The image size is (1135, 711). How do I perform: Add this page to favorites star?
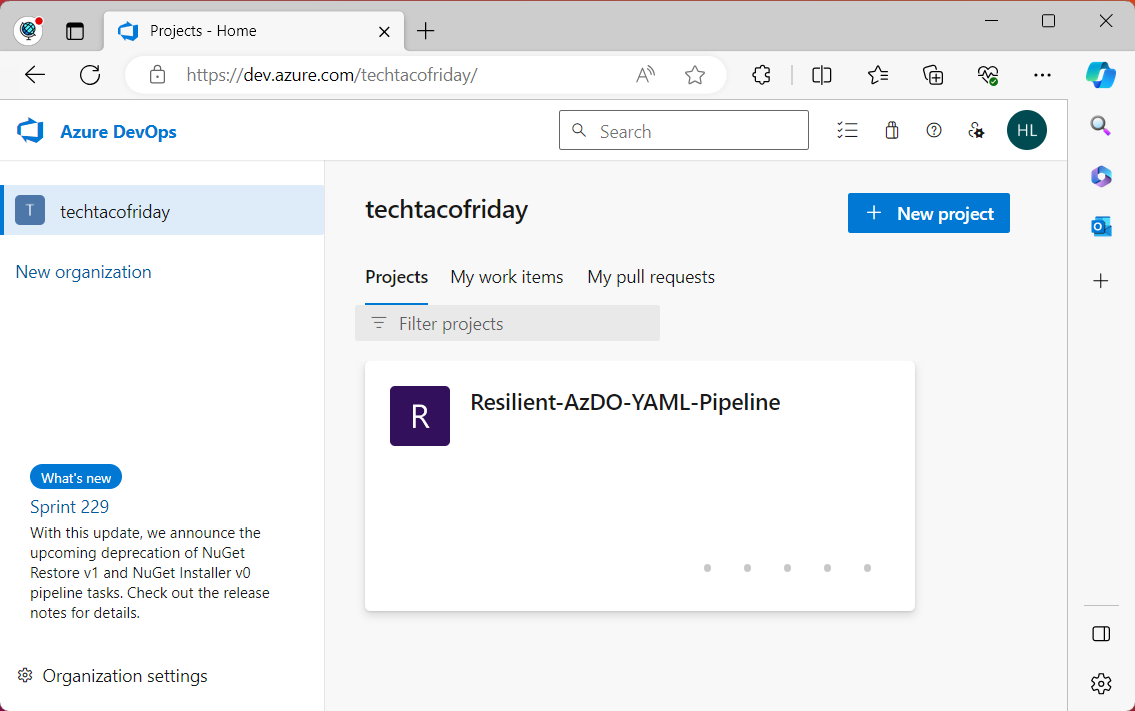pos(695,75)
